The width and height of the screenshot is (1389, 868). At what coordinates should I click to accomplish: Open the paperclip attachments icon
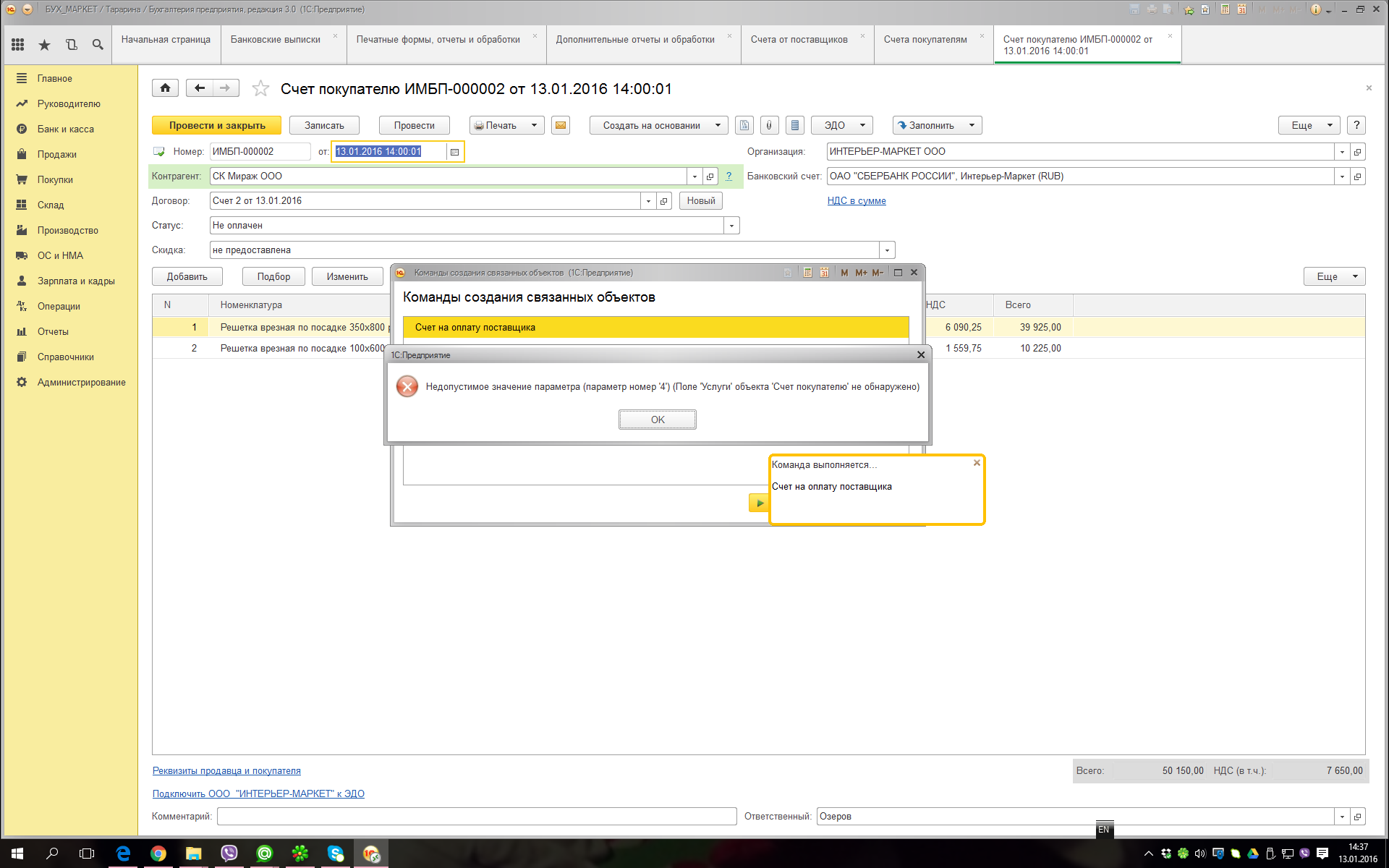(x=769, y=125)
